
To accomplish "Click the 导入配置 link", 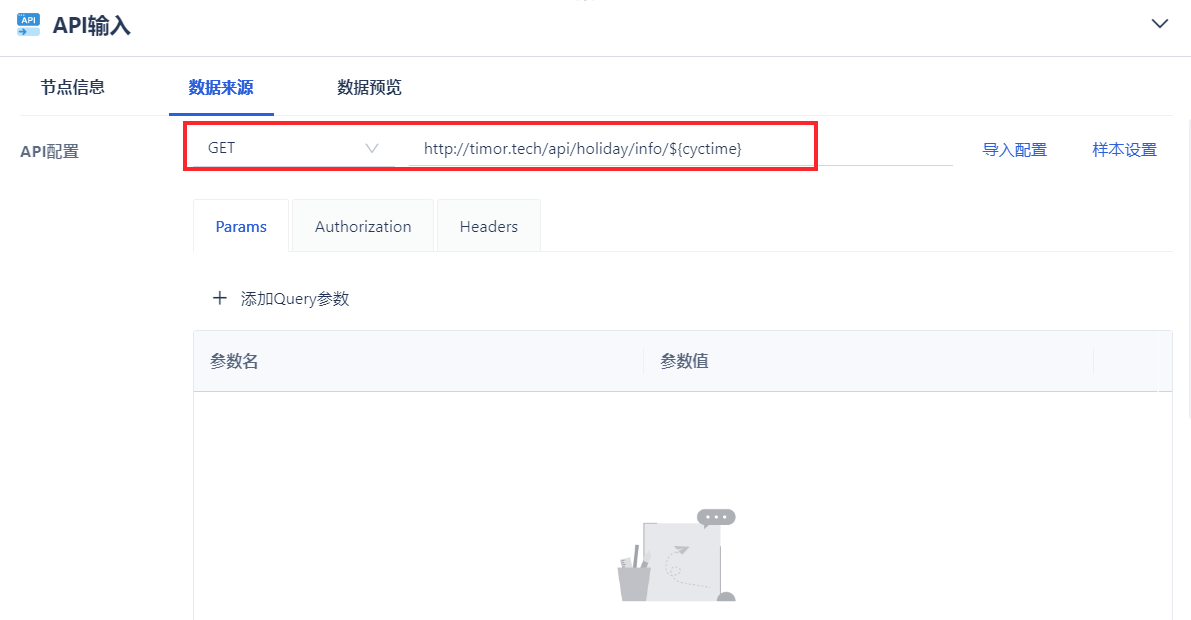I will point(1014,150).
